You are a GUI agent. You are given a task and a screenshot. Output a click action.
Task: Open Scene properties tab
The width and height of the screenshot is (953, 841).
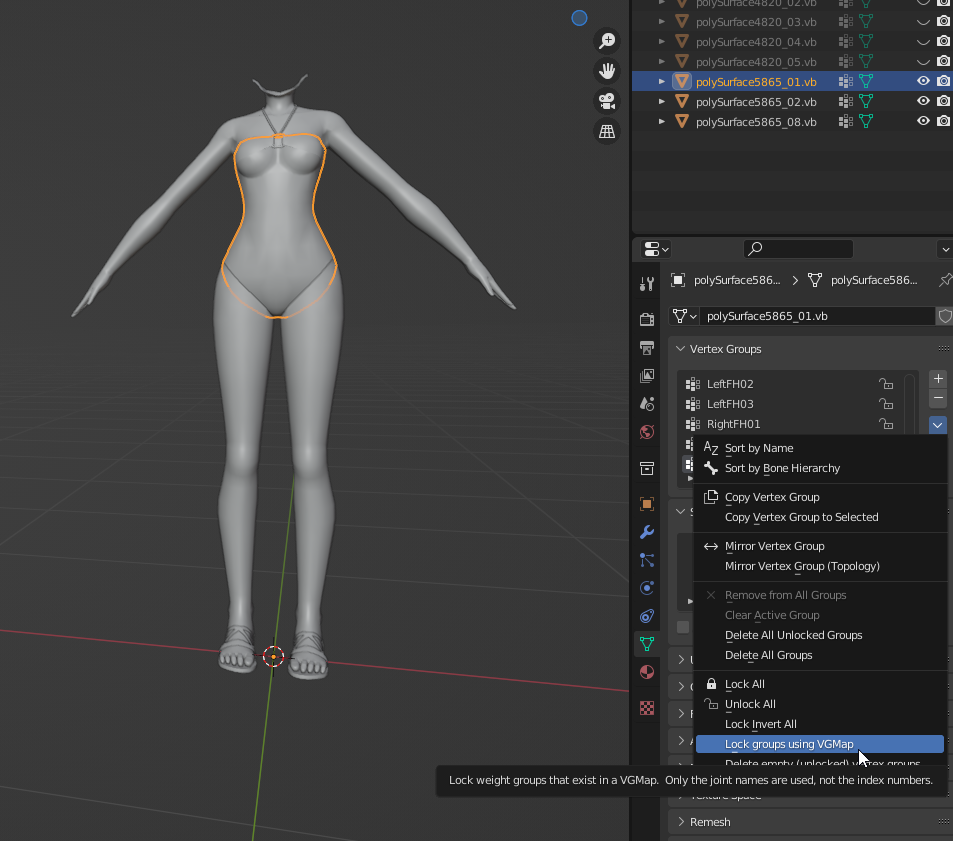(647, 403)
